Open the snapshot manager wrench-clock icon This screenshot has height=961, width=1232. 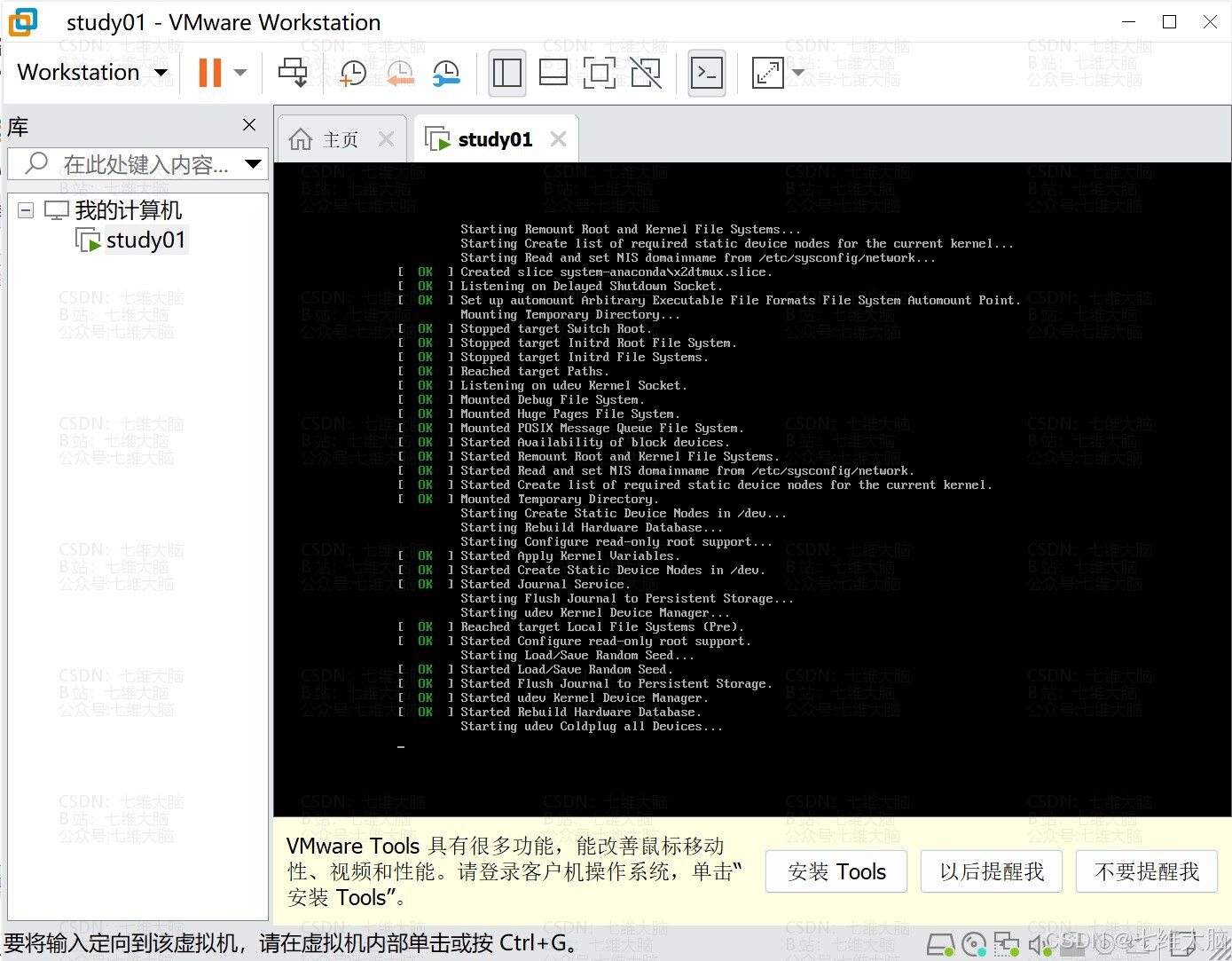coord(446,73)
